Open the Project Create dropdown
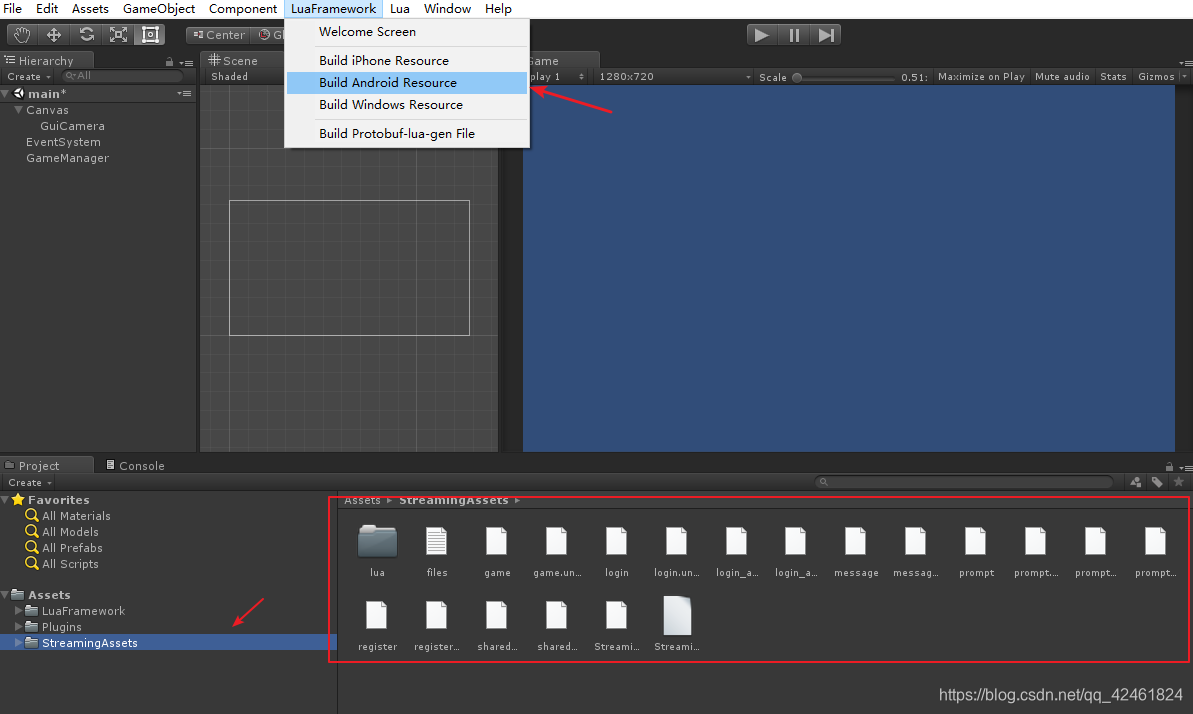 (30, 483)
